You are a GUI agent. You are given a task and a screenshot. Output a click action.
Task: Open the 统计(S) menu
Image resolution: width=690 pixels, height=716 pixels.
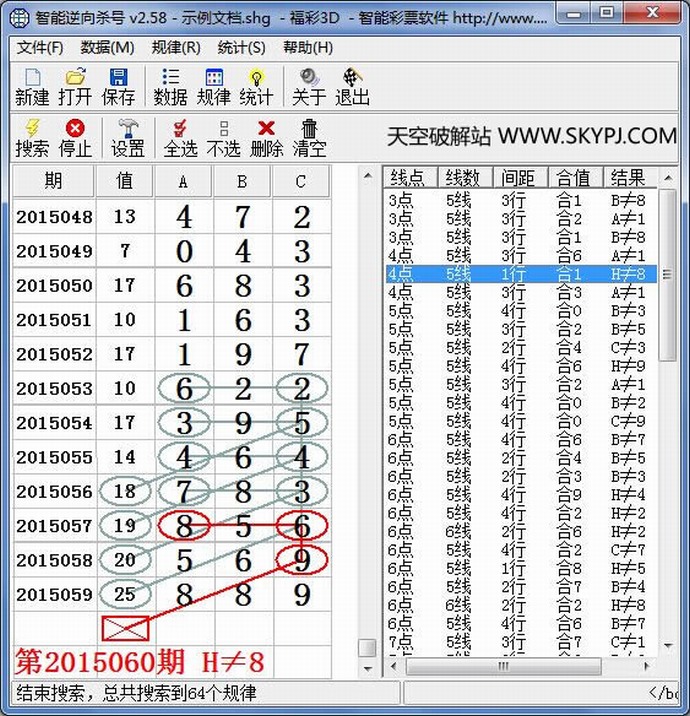241,48
